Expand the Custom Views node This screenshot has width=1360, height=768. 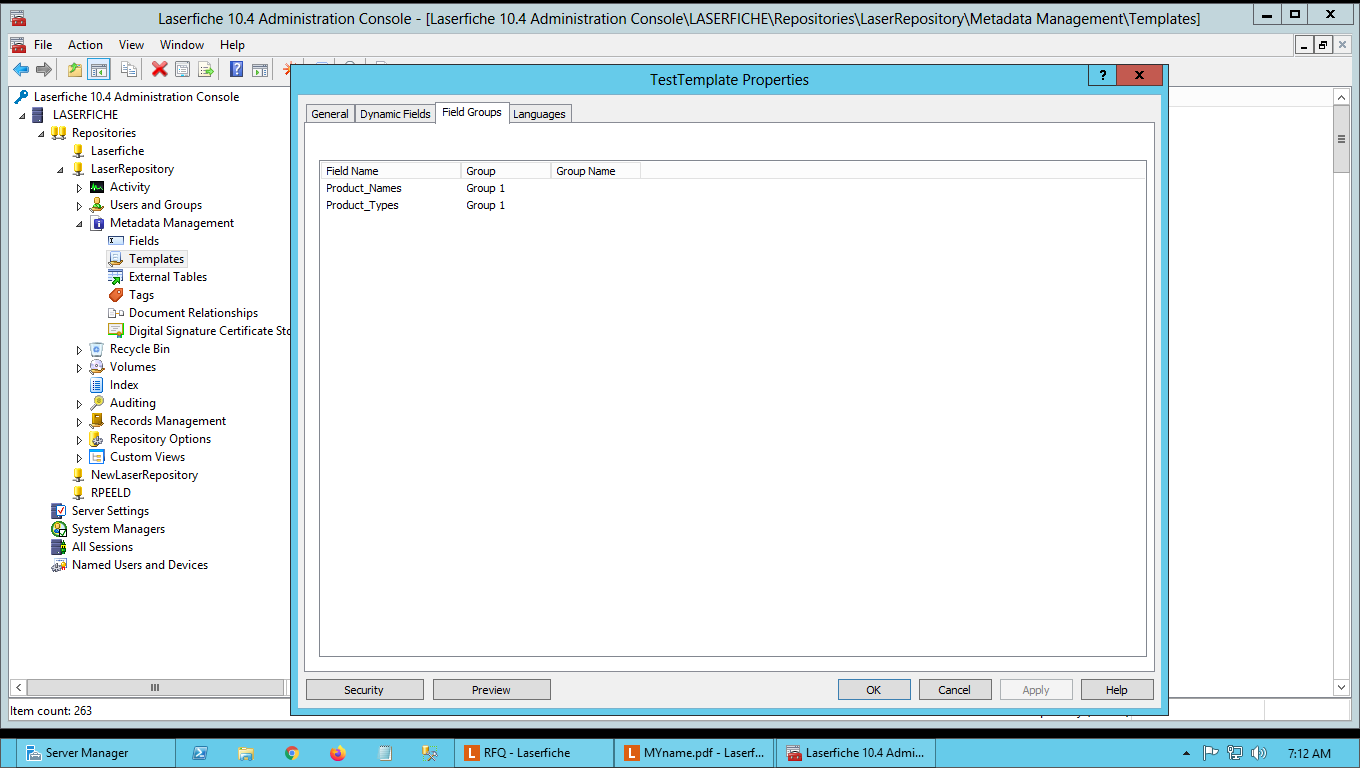[79, 457]
